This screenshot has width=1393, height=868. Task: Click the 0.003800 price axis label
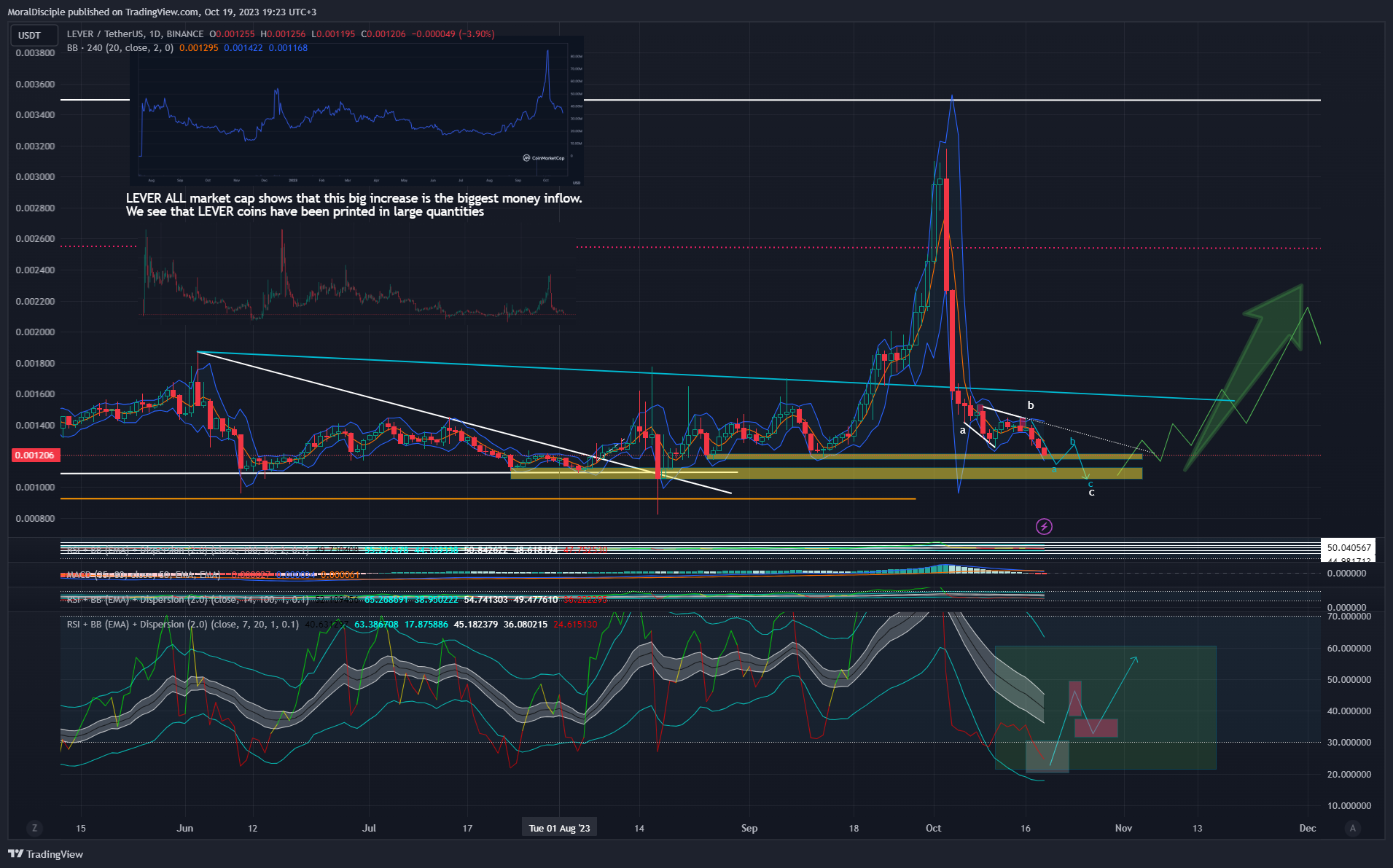click(x=35, y=53)
